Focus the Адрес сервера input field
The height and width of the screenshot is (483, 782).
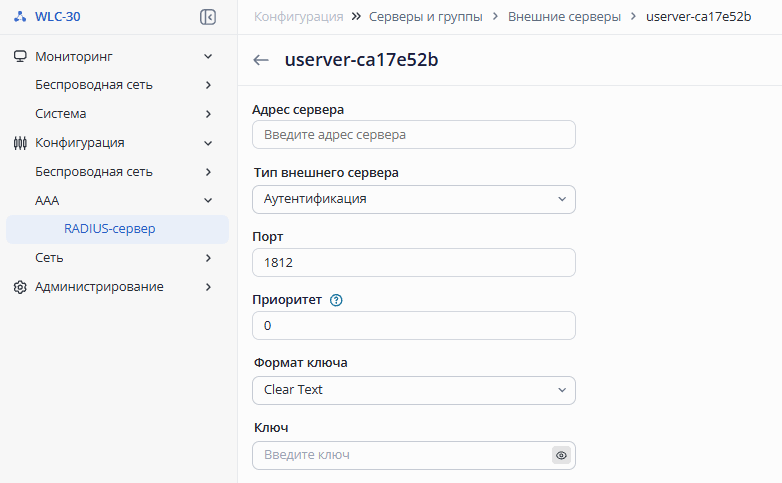414,135
